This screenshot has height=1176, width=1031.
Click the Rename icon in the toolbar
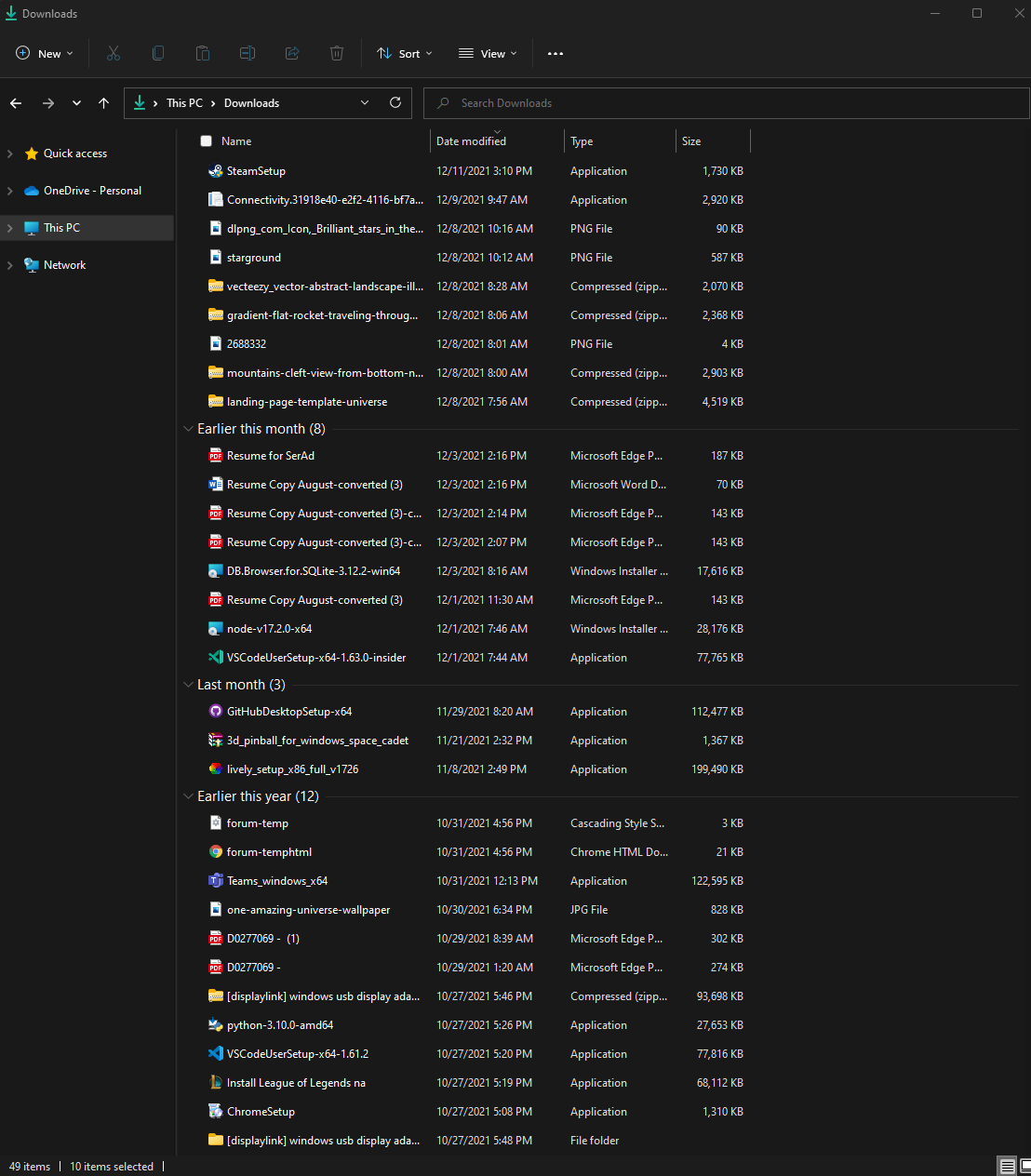247,53
